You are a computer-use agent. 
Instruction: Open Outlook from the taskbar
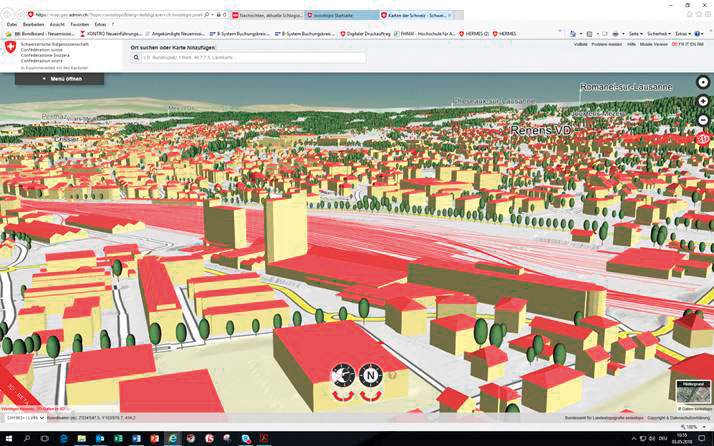(x=100, y=439)
